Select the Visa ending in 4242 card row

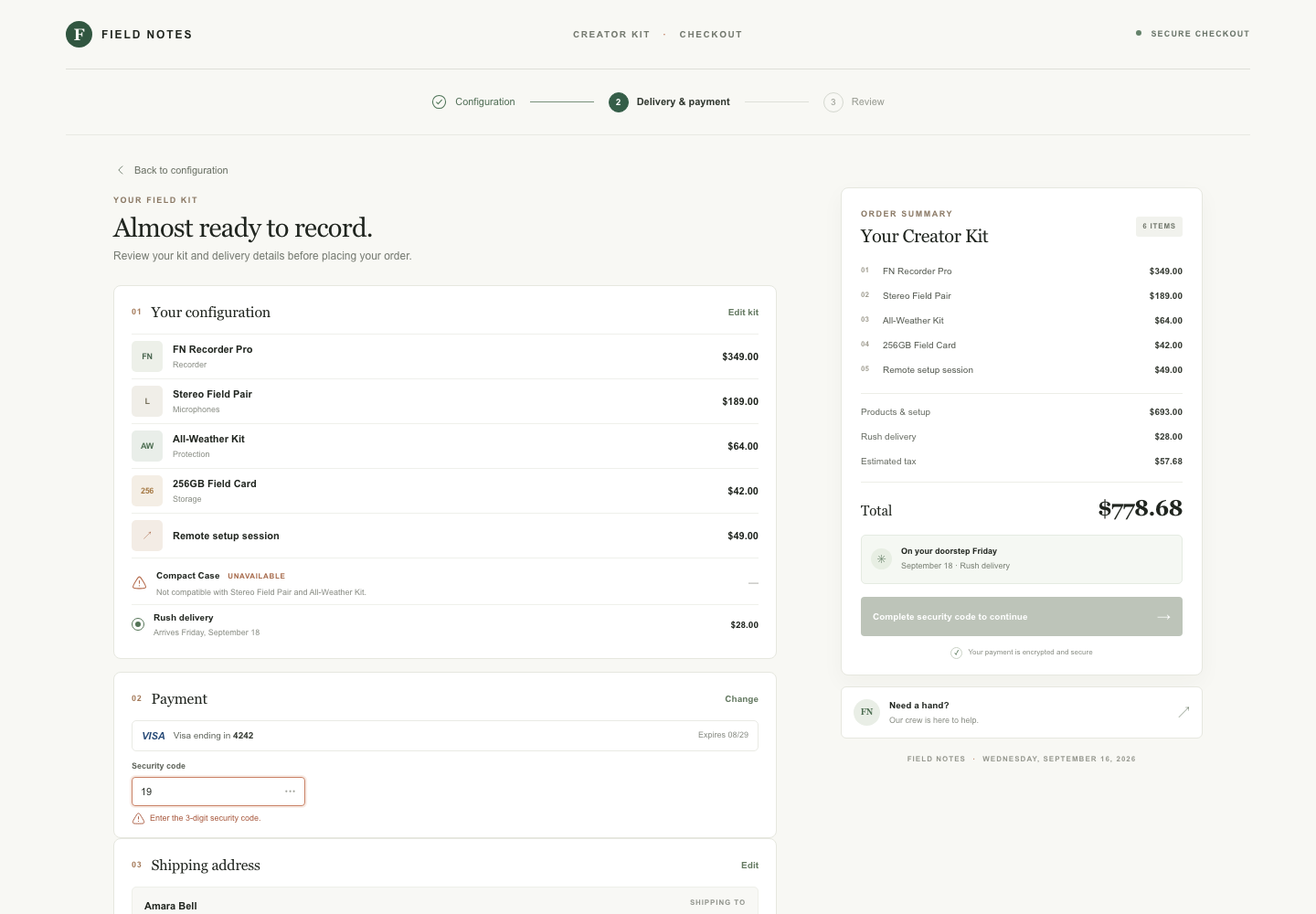(x=445, y=736)
